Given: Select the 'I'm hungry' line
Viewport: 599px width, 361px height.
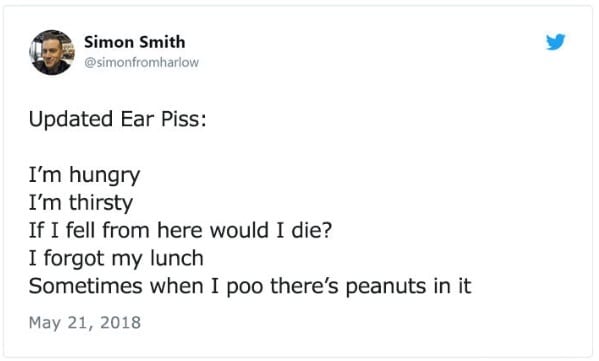Looking at the screenshot, I should 84,175.
